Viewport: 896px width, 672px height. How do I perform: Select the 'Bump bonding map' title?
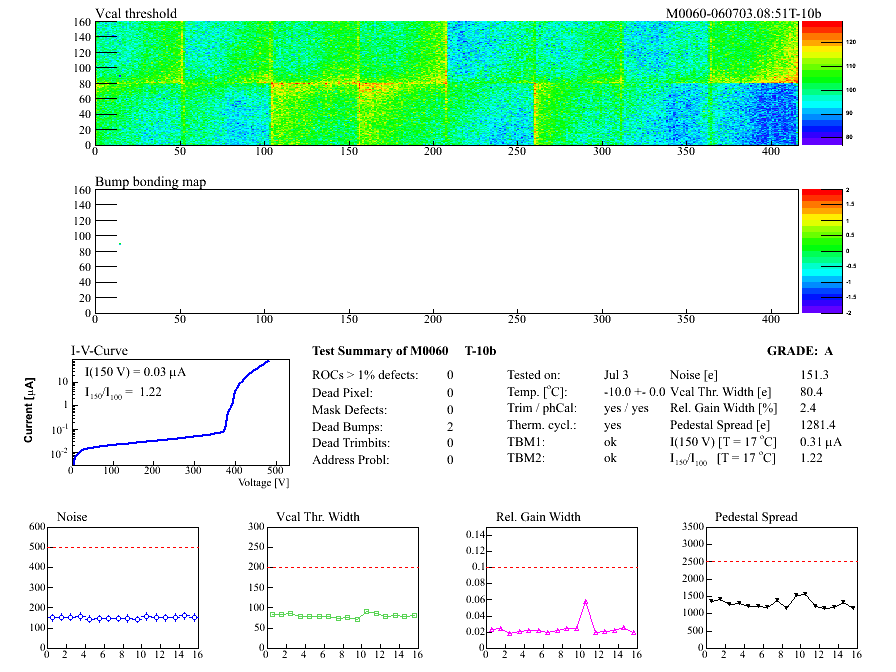(150, 181)
